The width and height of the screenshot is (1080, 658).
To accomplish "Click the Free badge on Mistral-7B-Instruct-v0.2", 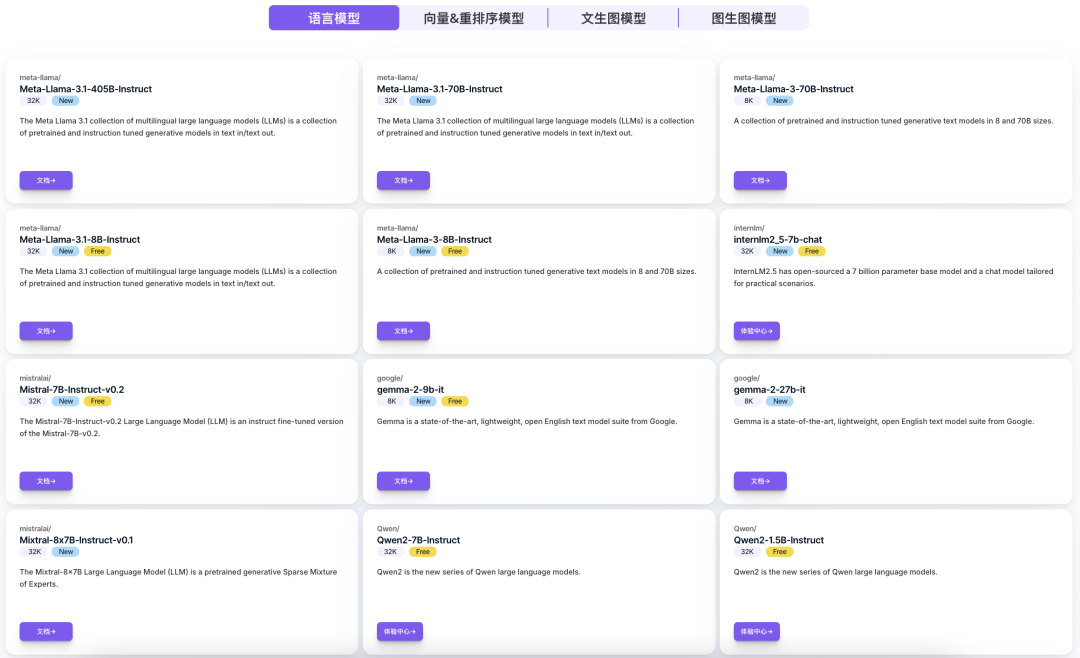I will pyautogui.click(x=98, y=401).
